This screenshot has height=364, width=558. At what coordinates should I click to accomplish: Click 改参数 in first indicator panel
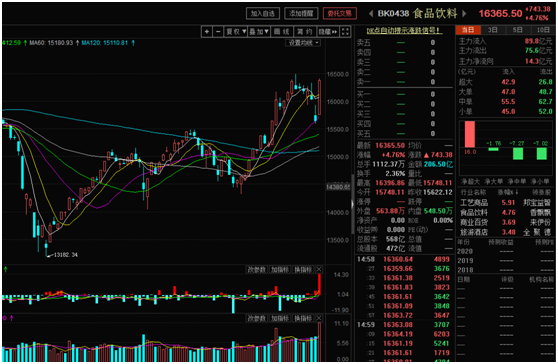coord(257,269)
